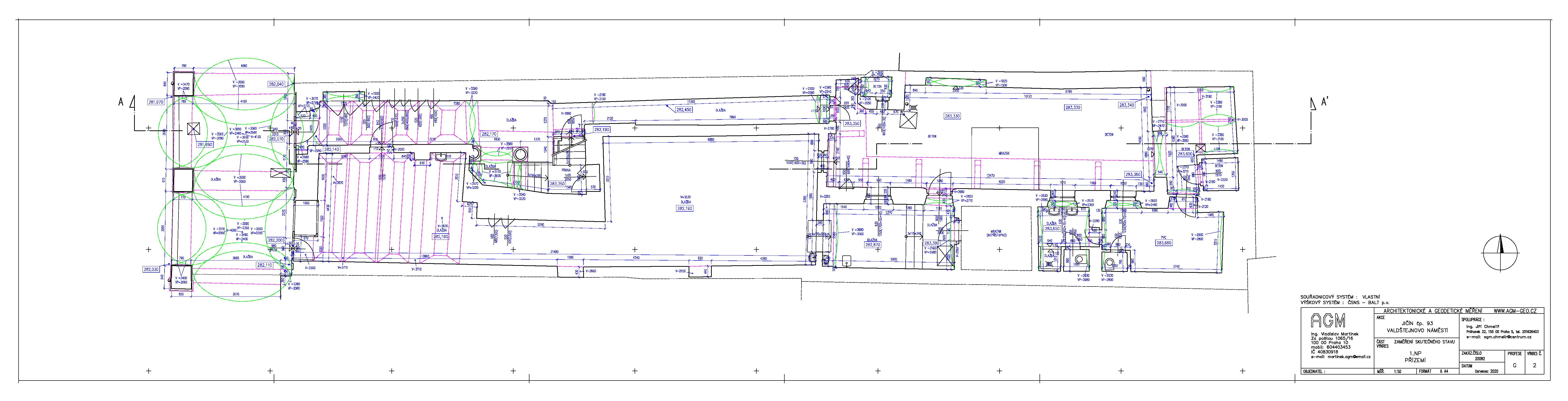Click 'Ing. Jiří Chmelíř' name
This screenshot has height=401, width=1568.
[x=1483, y=327]
